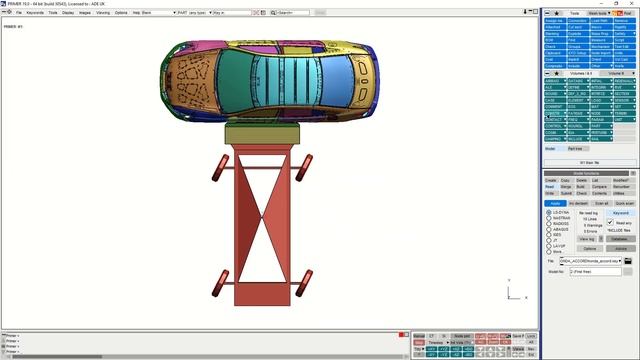640x360 pixels.
Task: Click the Scan all button
Action: coord(601,203)
